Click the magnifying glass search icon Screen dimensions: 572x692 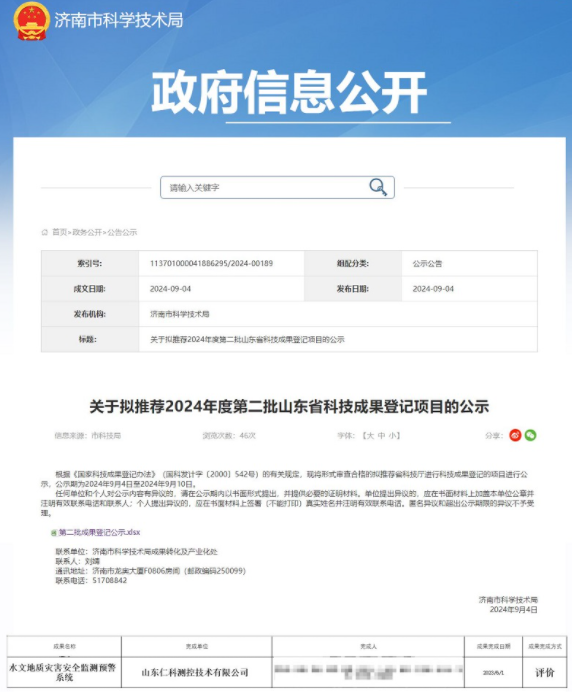[378, 187]
